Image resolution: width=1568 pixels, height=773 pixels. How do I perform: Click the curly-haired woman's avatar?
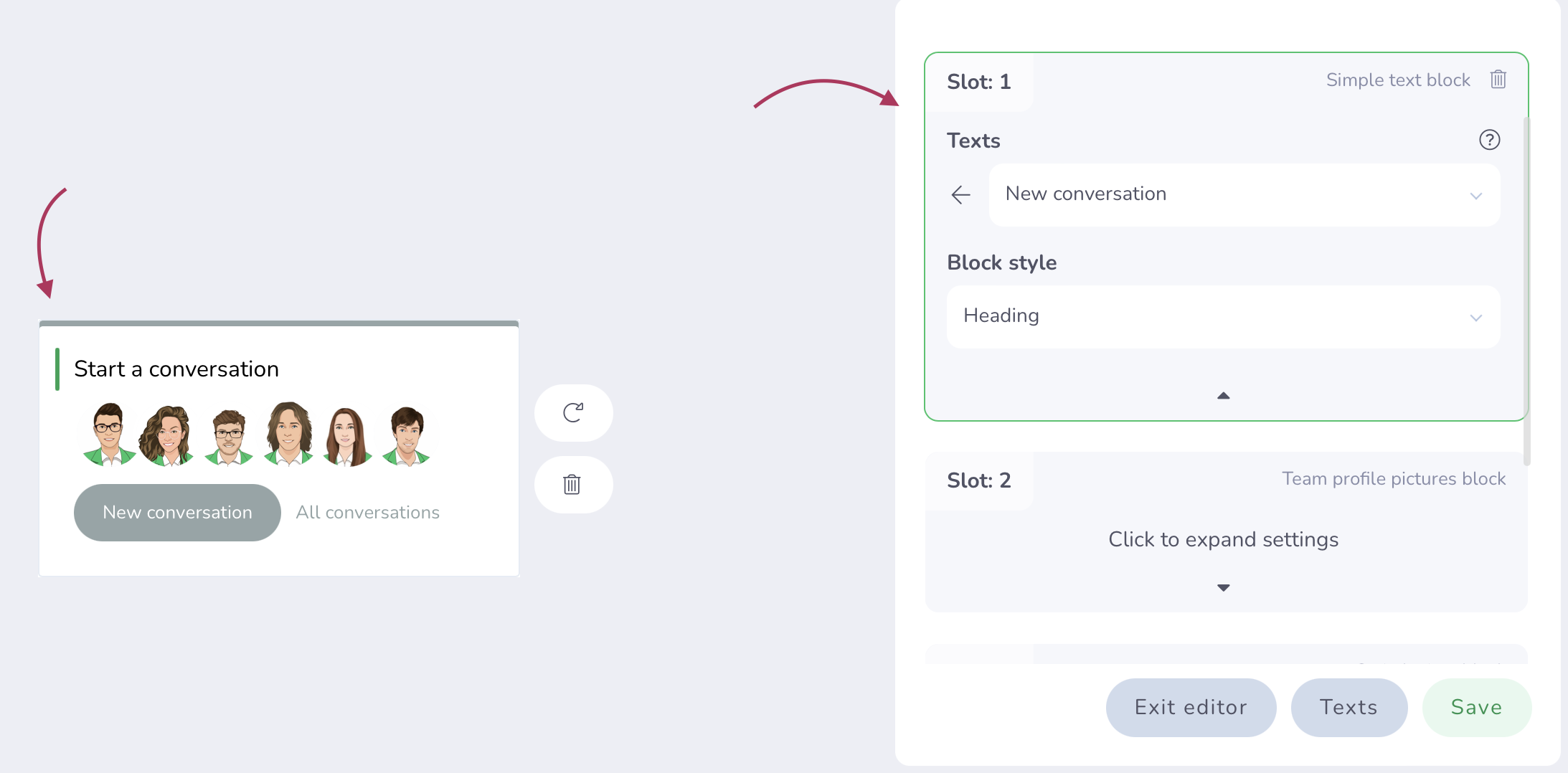point(168,435)
